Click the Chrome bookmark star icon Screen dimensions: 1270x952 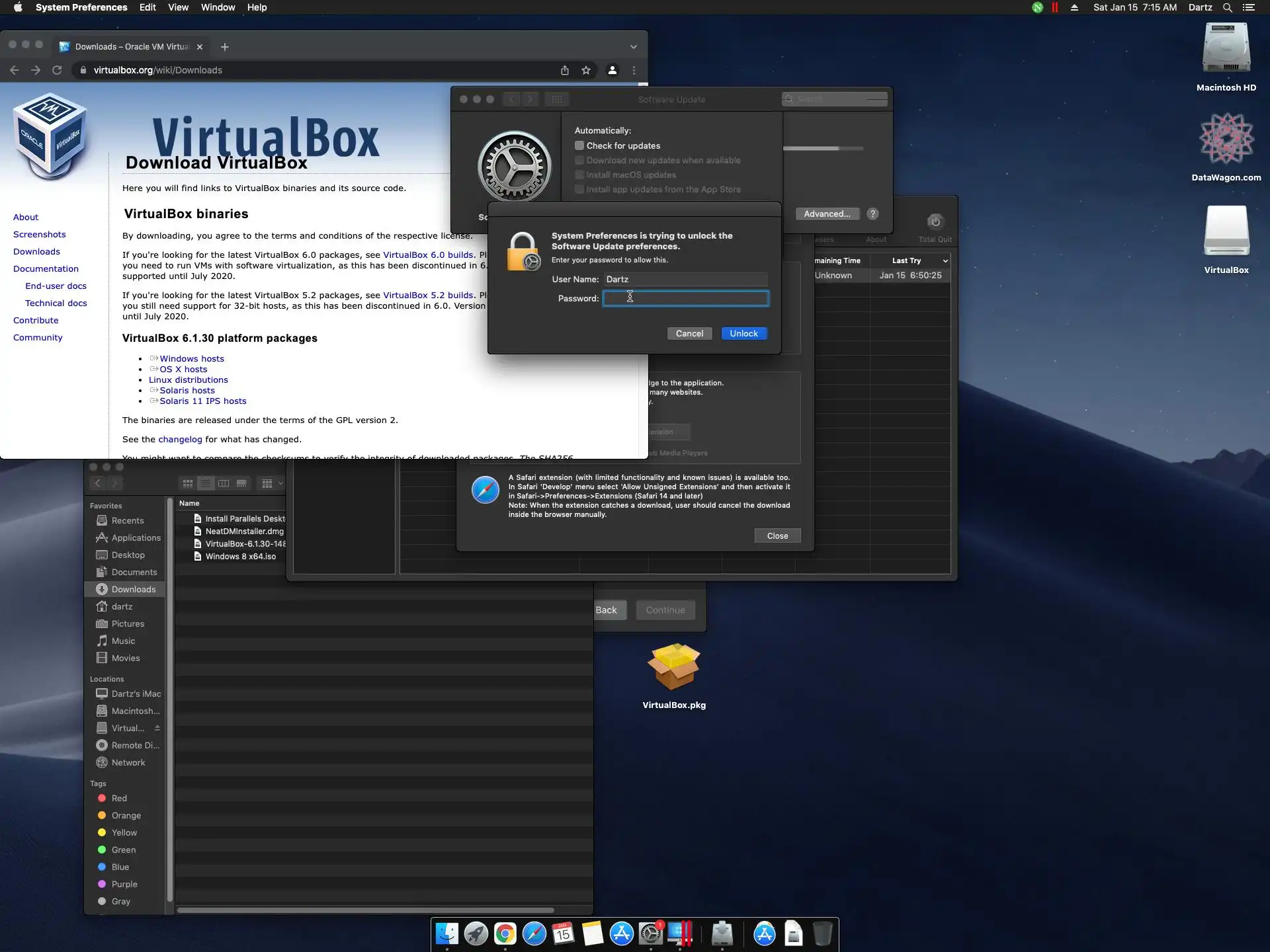pos(586,70)
